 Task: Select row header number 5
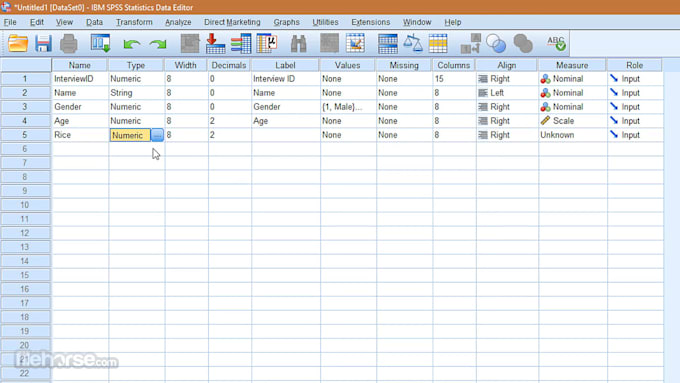[x=25, y=135]
